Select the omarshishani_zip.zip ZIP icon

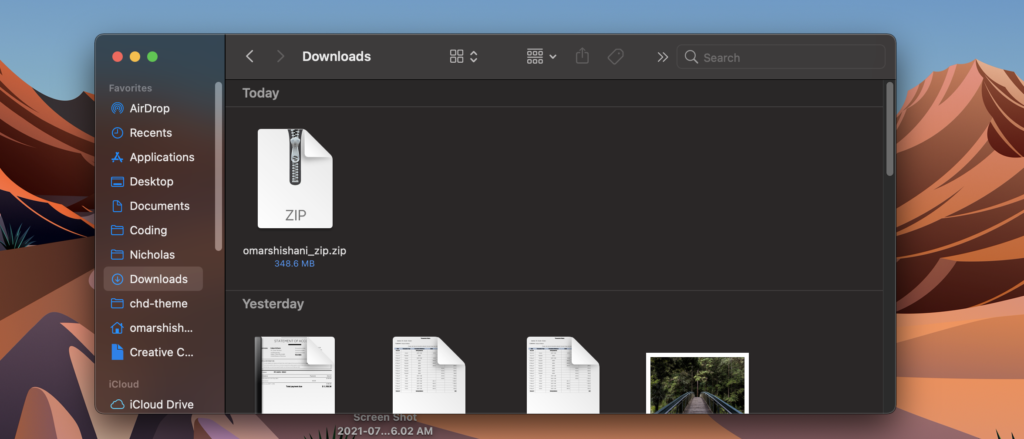coord(295,178)
